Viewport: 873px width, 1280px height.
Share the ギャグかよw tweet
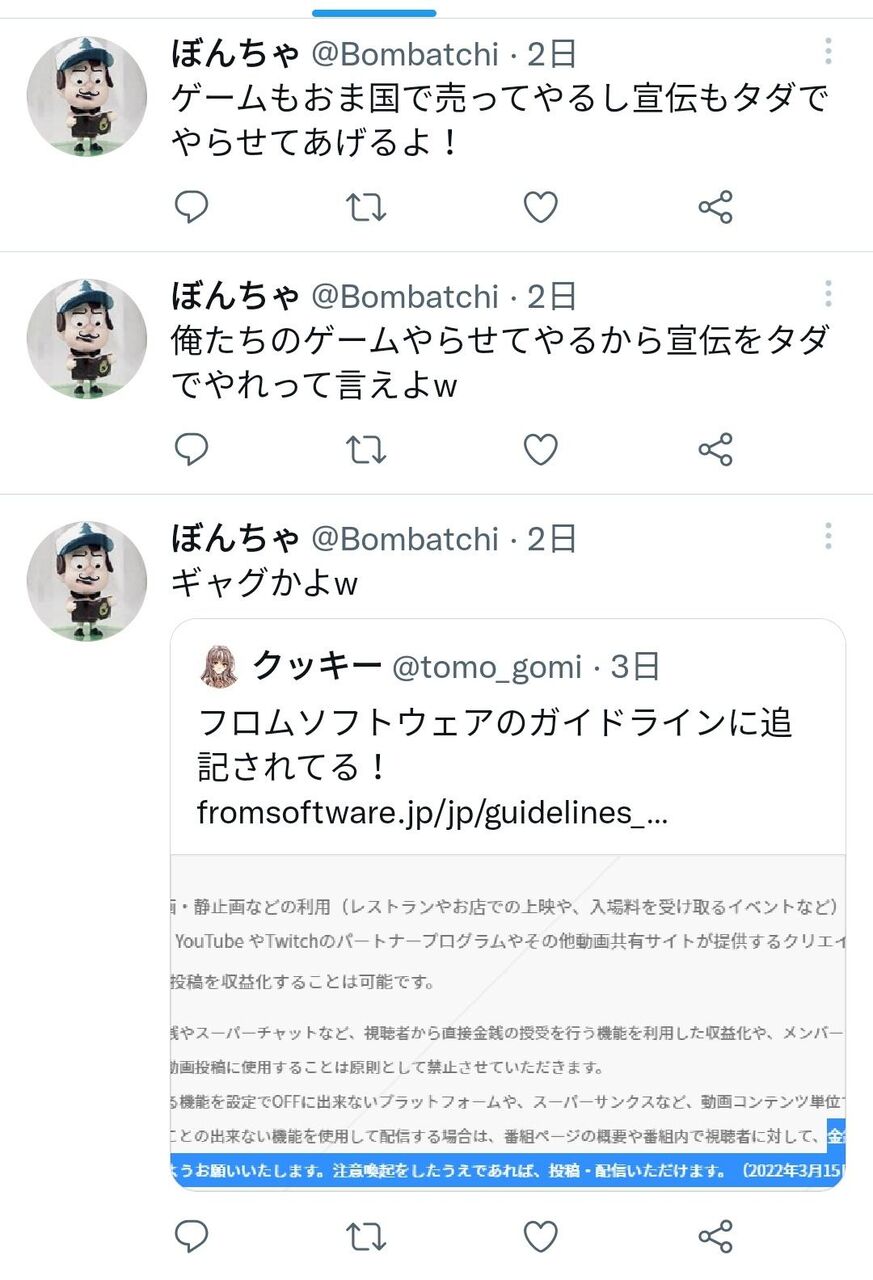[x=715, y=1237]
